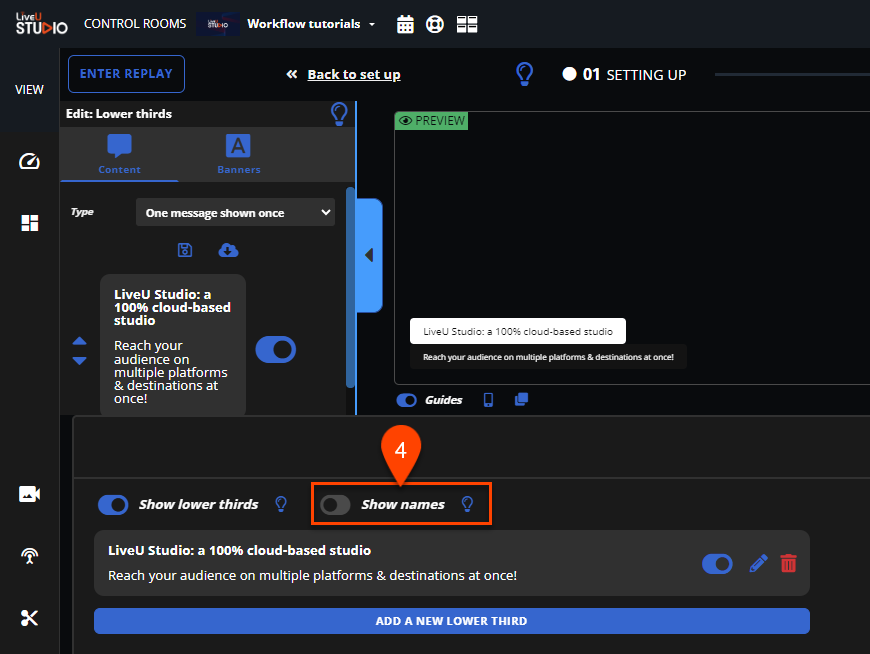The height and width of the screenshot is (654, 870).
Task: Click the VIEW sidebar item
Action: (29, 90)
